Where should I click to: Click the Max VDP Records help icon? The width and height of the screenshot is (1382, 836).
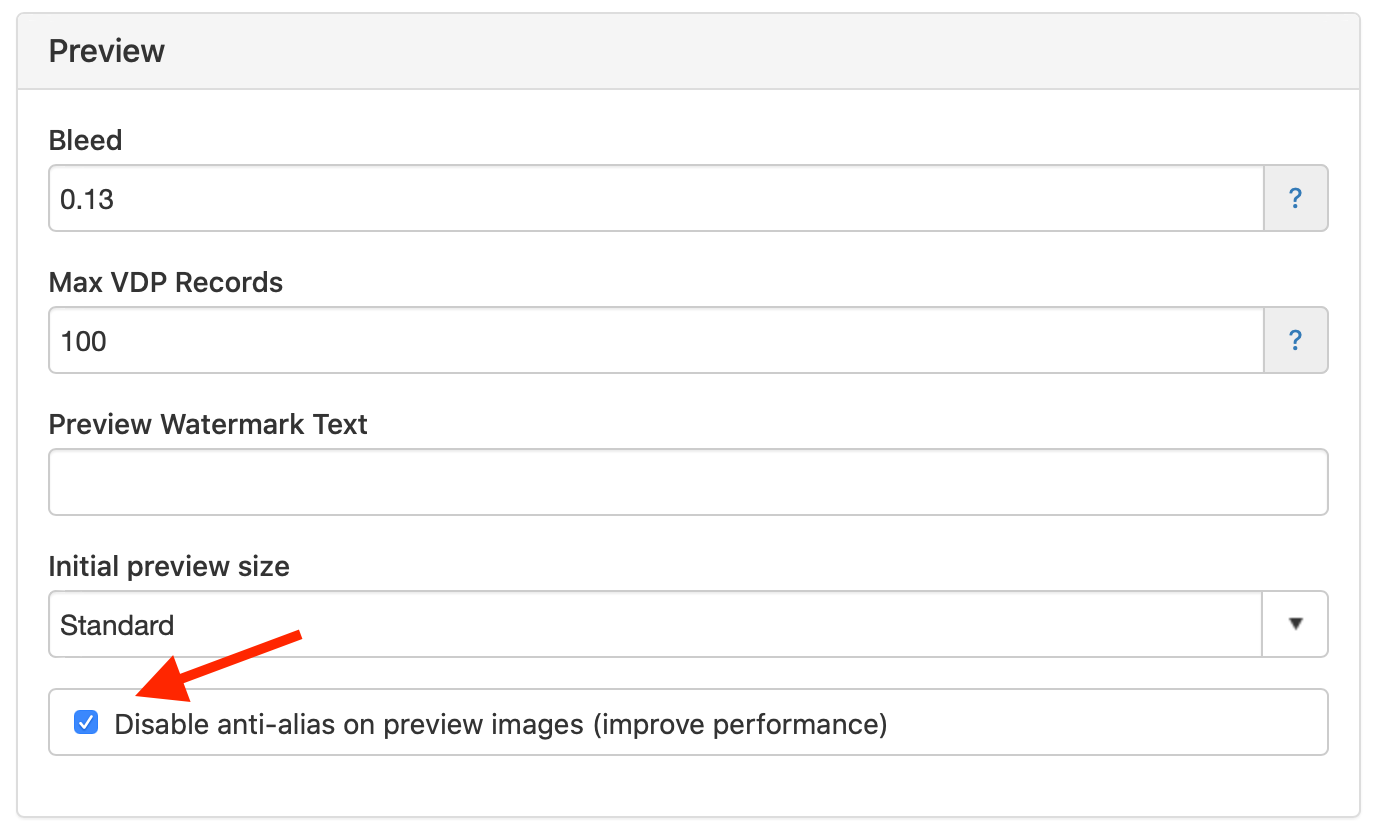coord(1295,340)
